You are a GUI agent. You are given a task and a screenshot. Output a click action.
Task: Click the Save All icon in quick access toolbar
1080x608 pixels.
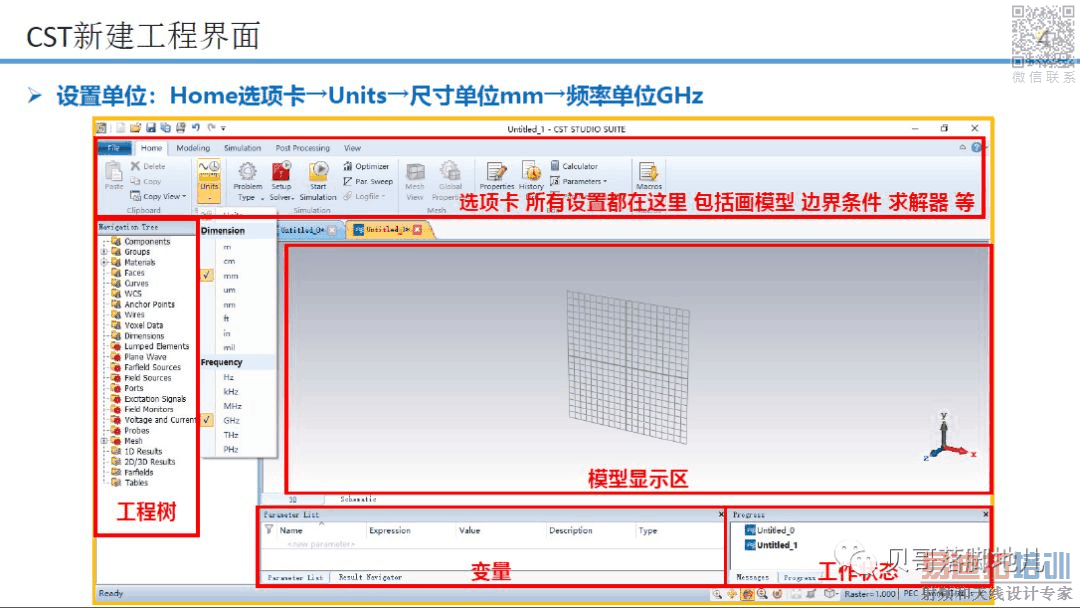point(165,128)
